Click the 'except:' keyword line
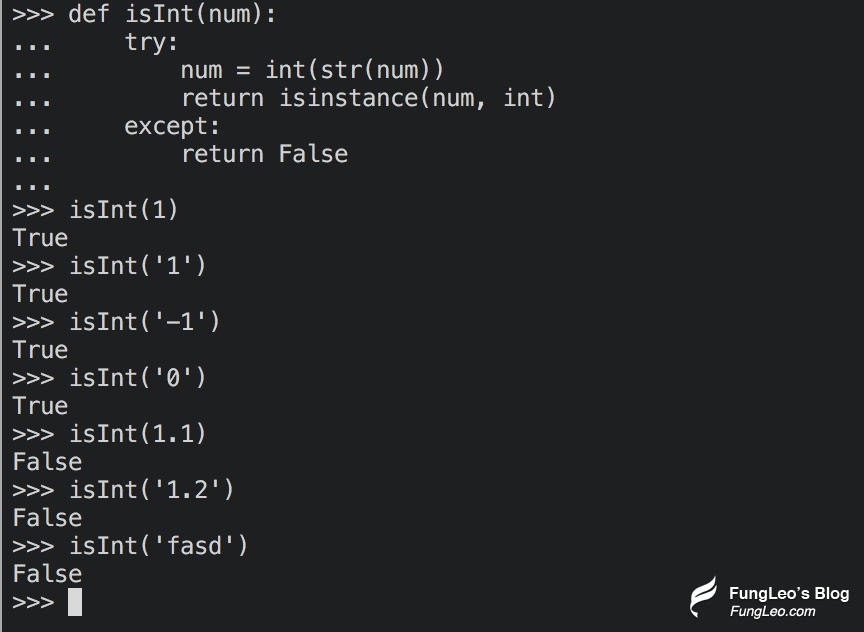 pyautogui.click(x=172, y=126)
